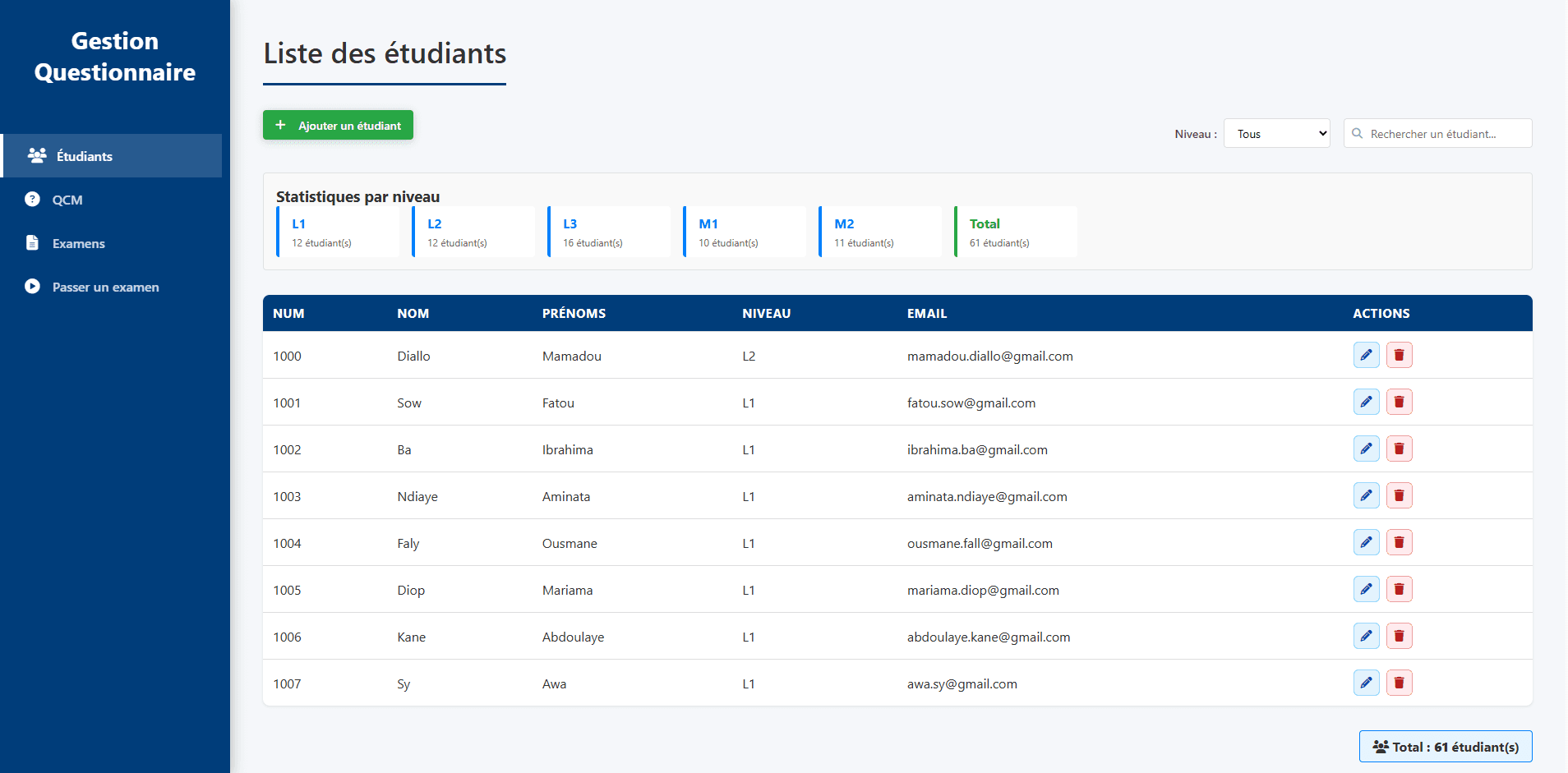Click trash icon for Ibrahima Ba
The height and width of the screenshot is (773, 1568).
tap(1399, 449)
